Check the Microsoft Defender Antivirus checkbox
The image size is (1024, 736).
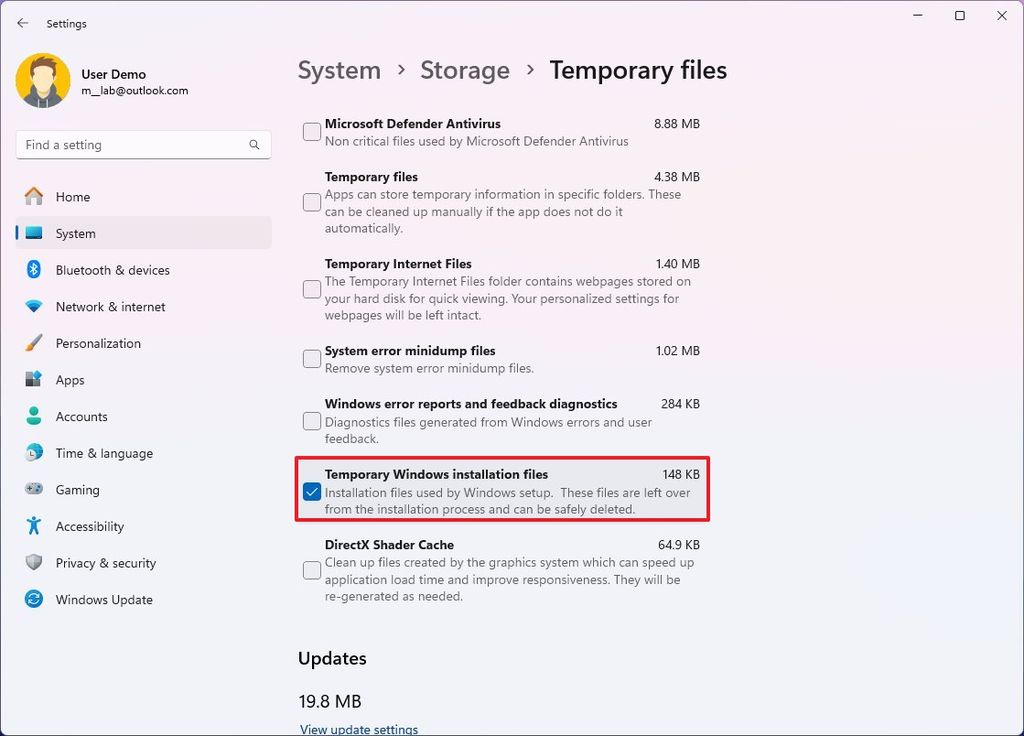(311, 131)
